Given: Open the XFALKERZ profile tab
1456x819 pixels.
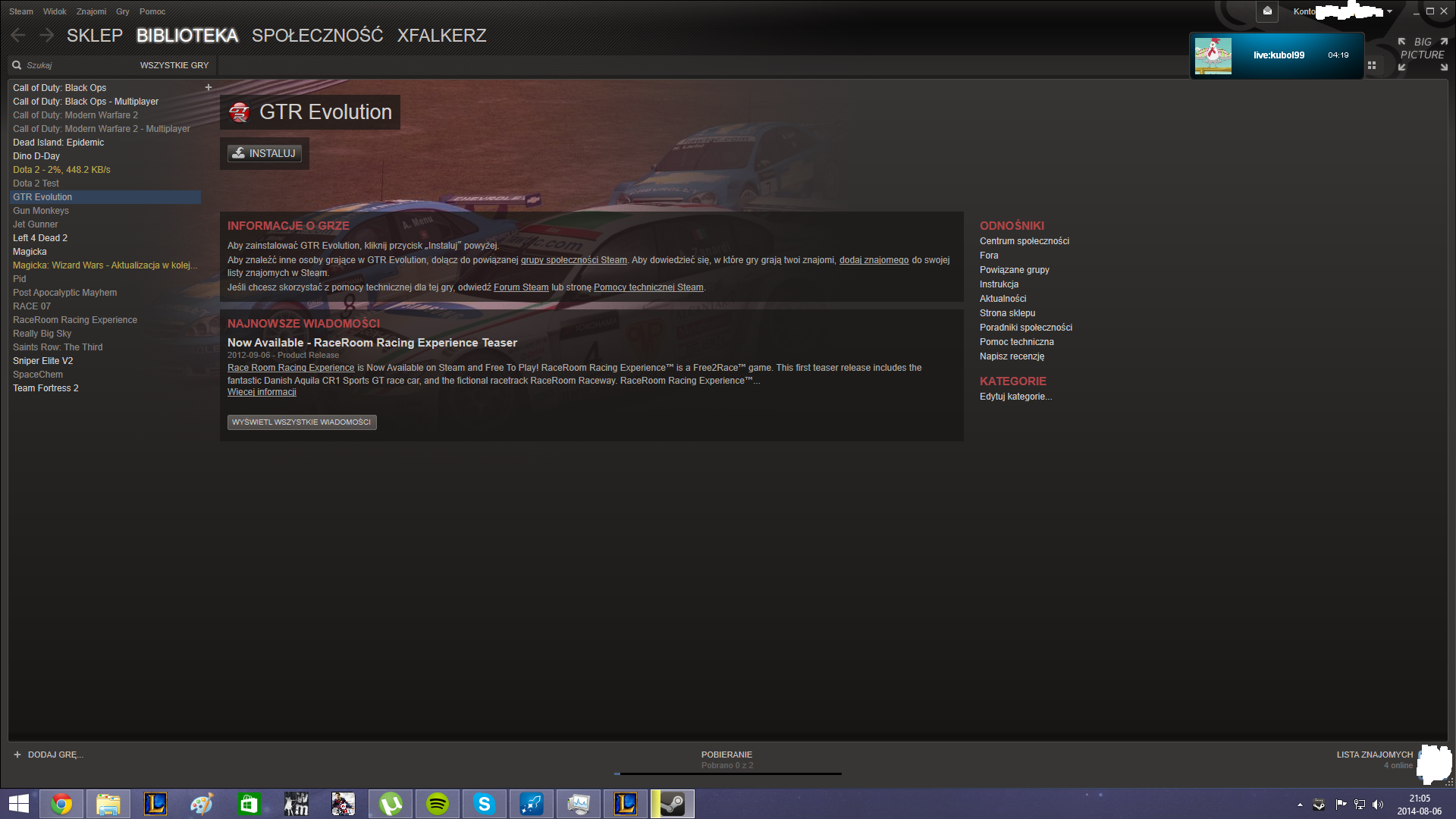Looking at the screenshot, I should [442, 36].
